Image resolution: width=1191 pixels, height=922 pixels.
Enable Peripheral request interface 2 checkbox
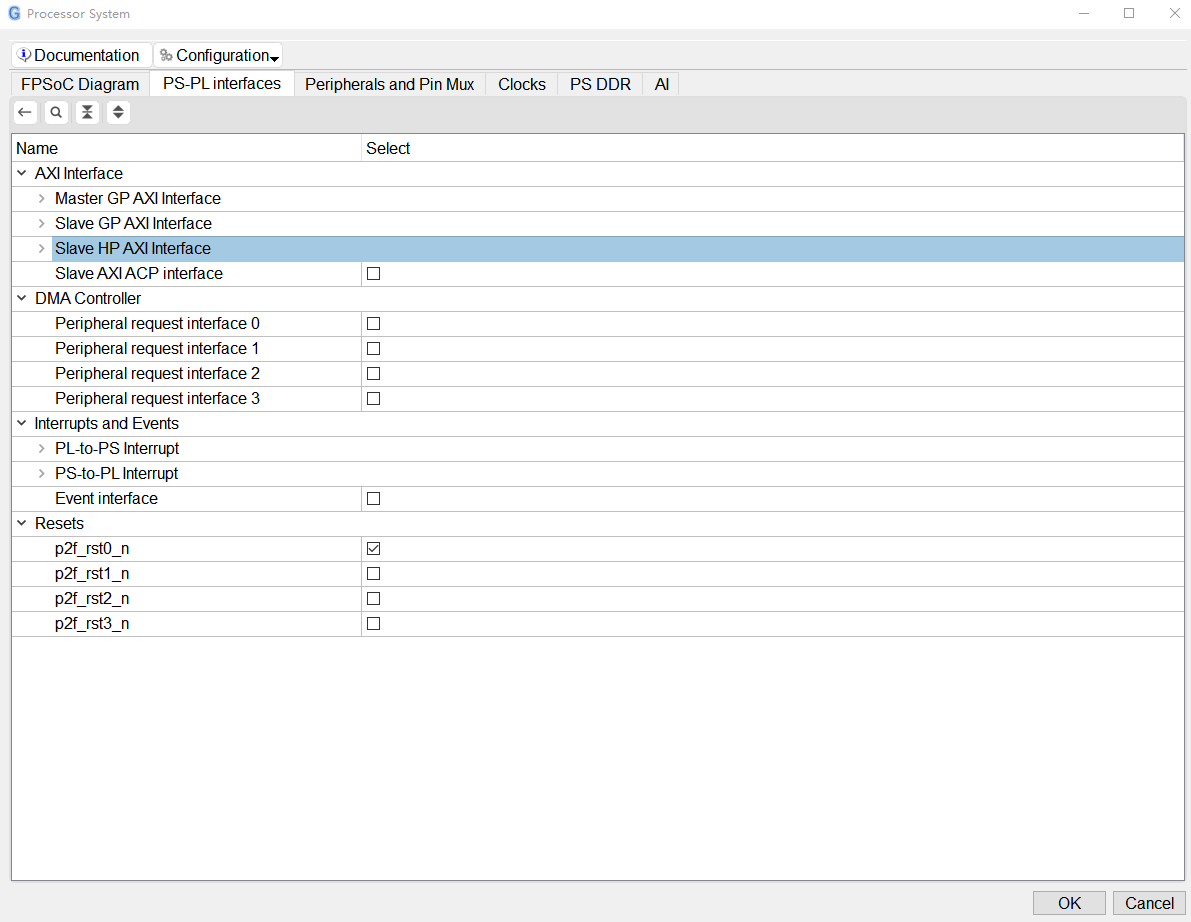(x=374, y=374)
